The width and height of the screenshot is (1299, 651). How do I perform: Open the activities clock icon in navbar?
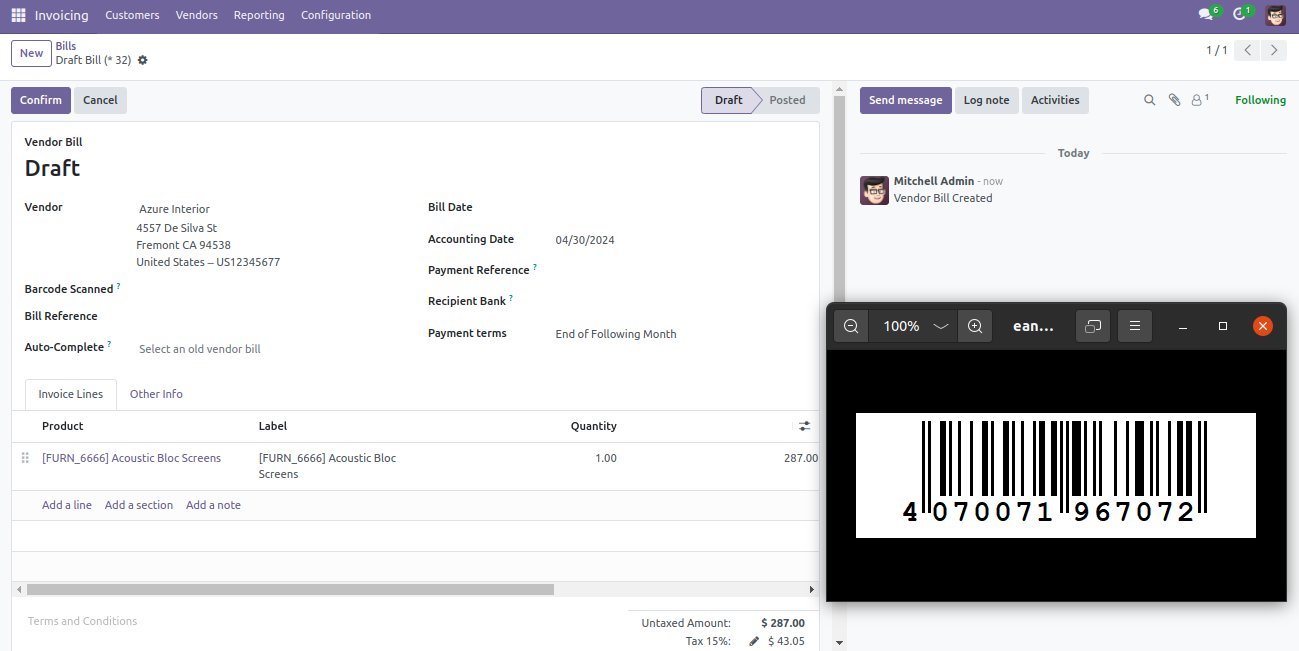pos(1240,15)
